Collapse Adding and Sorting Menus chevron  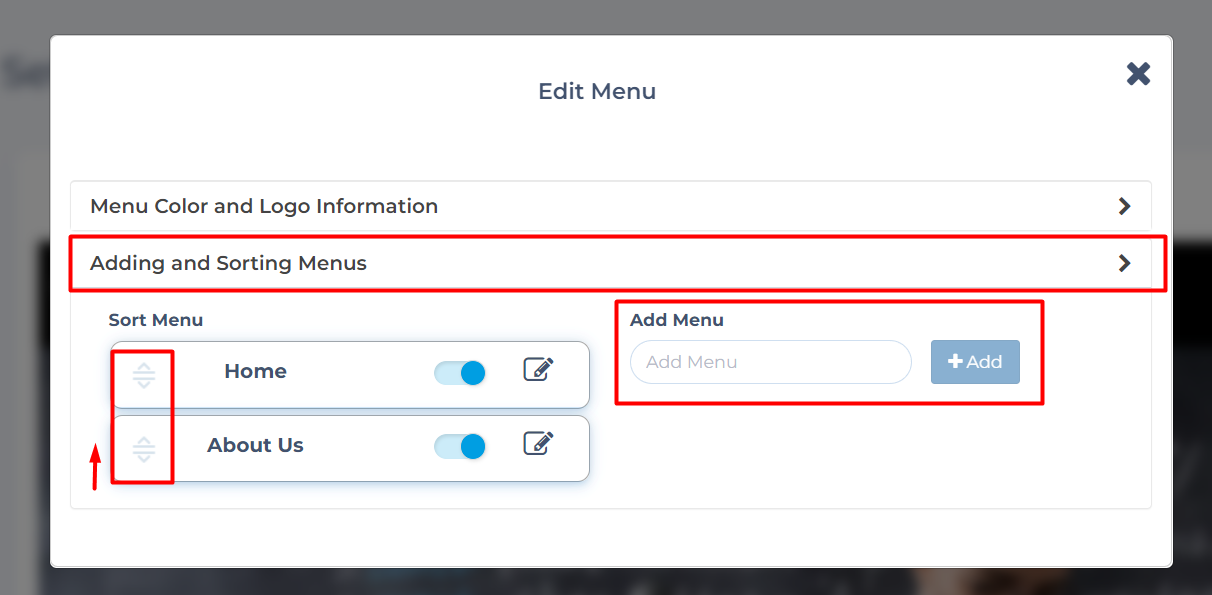click(x=1125, y=263)
